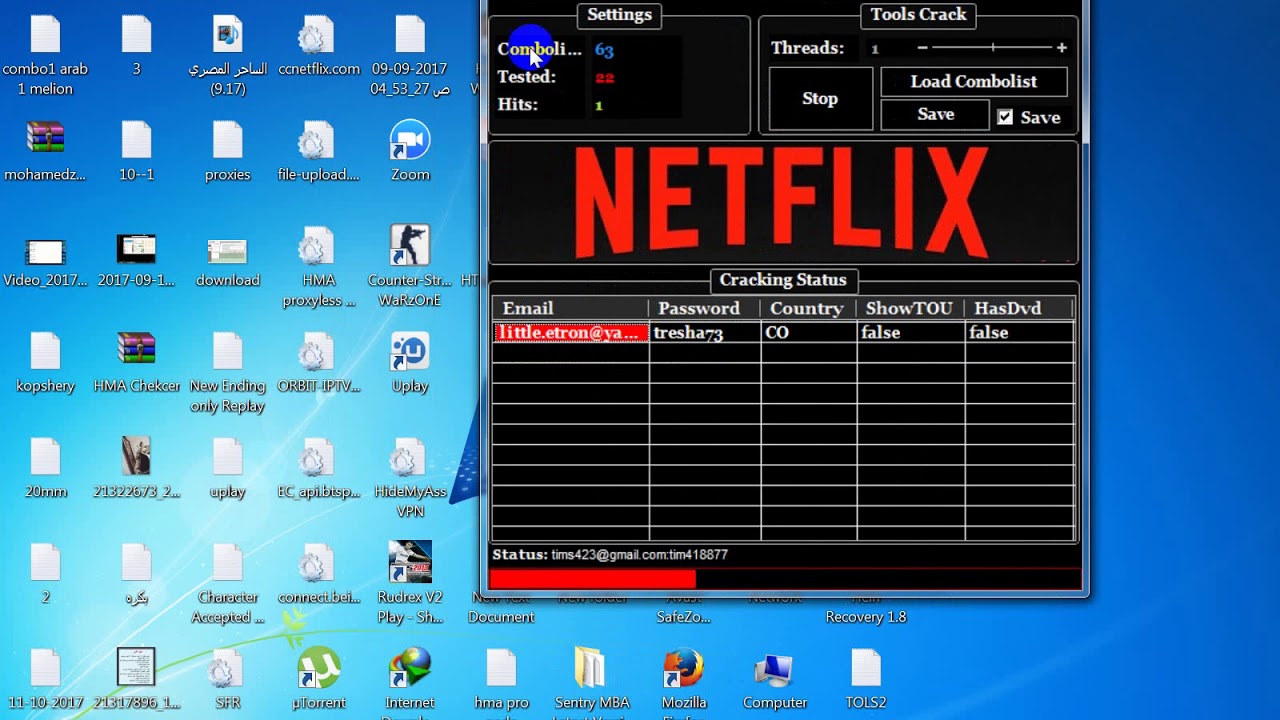Select the mohamedz... WinRAR archive icon
1280x720 pixels.
coord(45,151)
